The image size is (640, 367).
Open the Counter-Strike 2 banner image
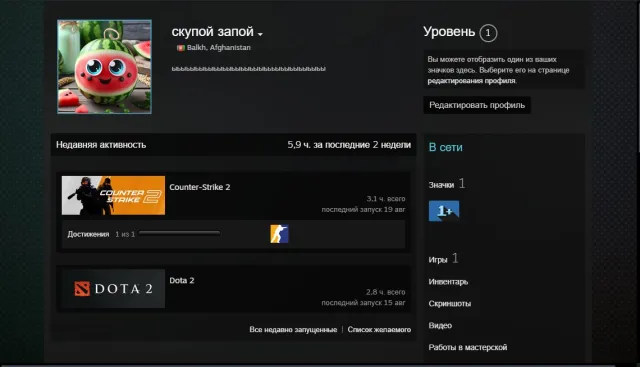[x=113, y=195]
